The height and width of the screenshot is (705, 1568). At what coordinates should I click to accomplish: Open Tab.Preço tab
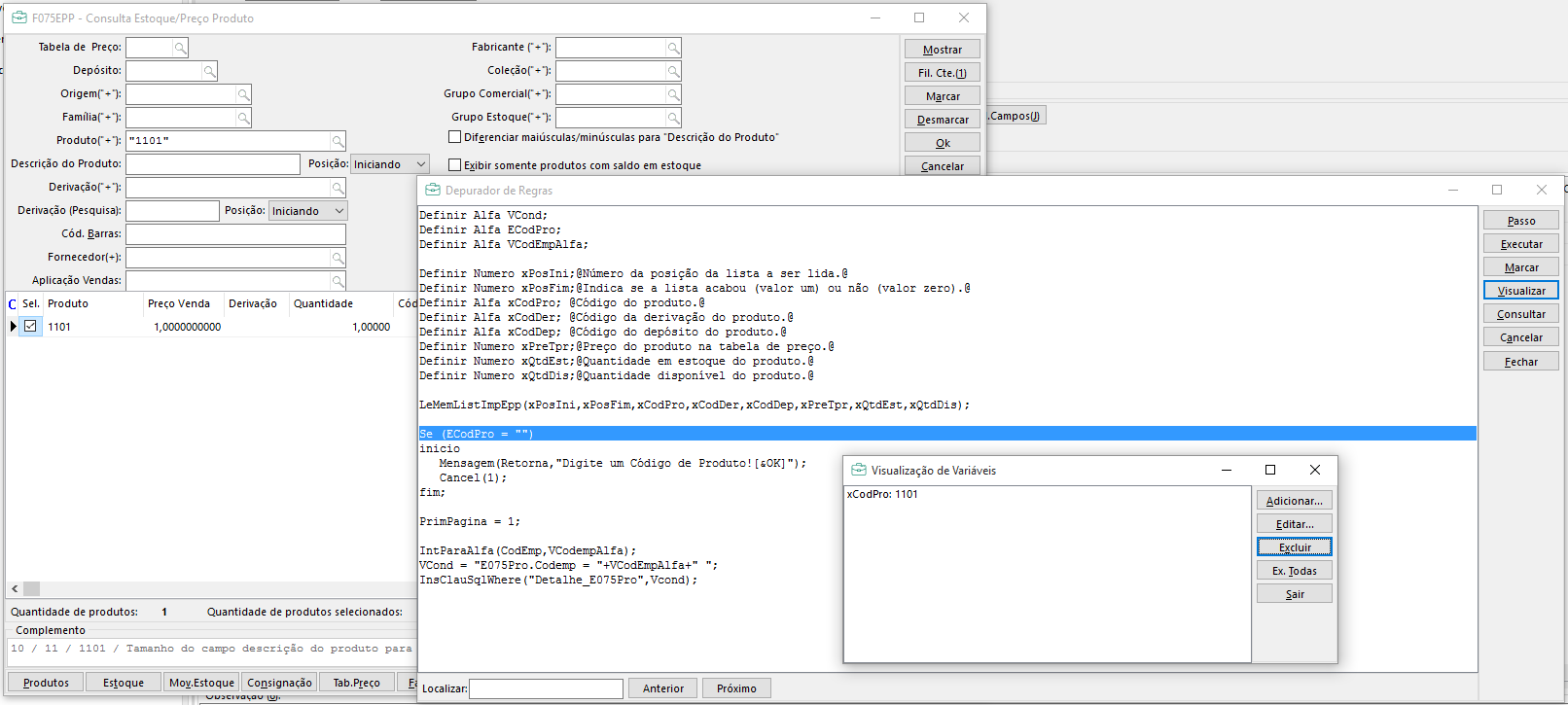356,683
